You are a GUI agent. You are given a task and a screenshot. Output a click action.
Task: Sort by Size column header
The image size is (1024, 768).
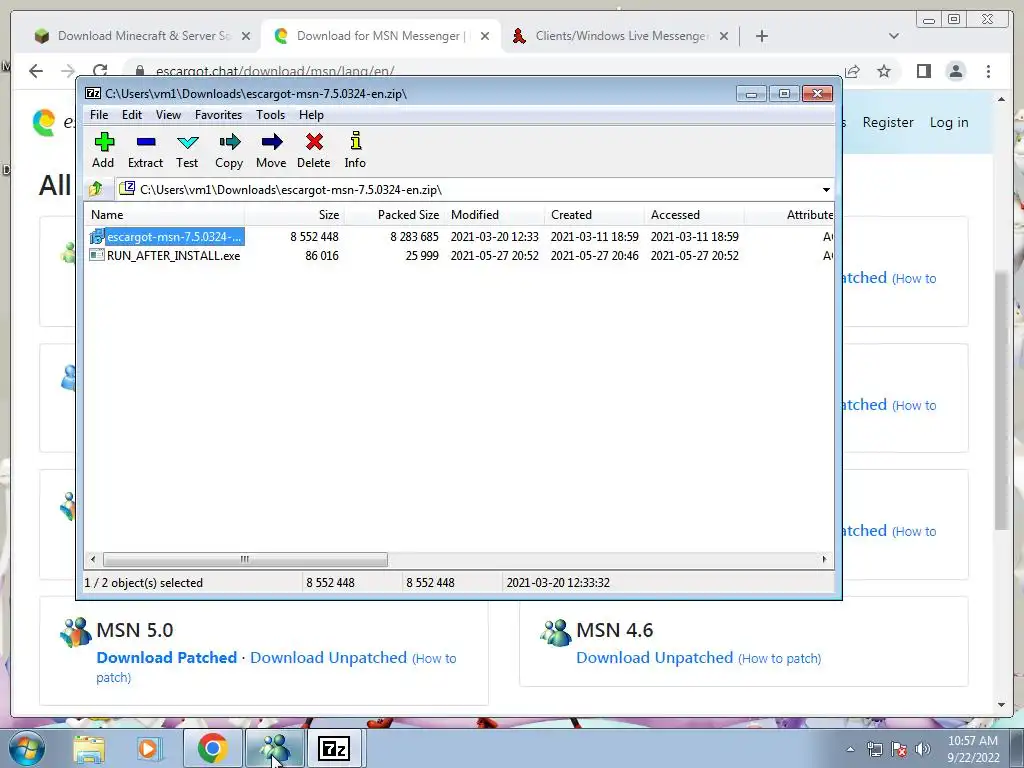[x=295, y=215]
